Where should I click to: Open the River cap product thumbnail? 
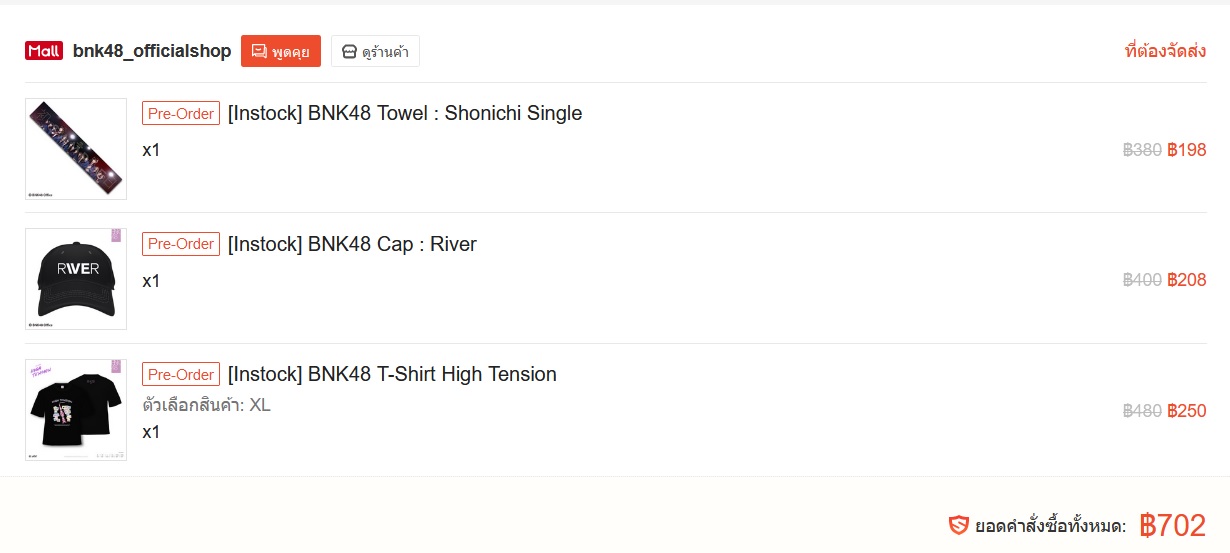[76, 279]
